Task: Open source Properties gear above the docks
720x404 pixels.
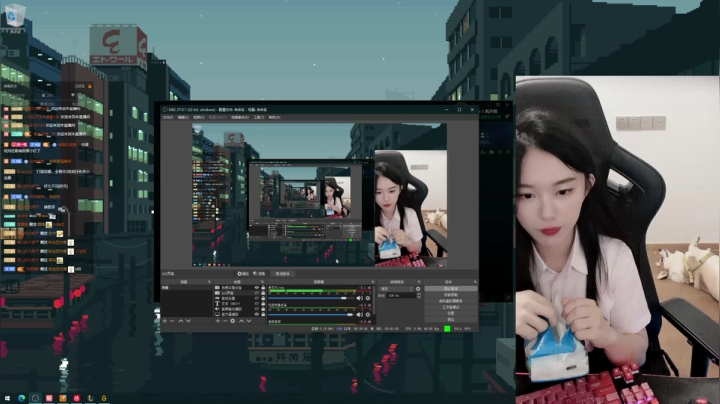Action: [243, 274]
